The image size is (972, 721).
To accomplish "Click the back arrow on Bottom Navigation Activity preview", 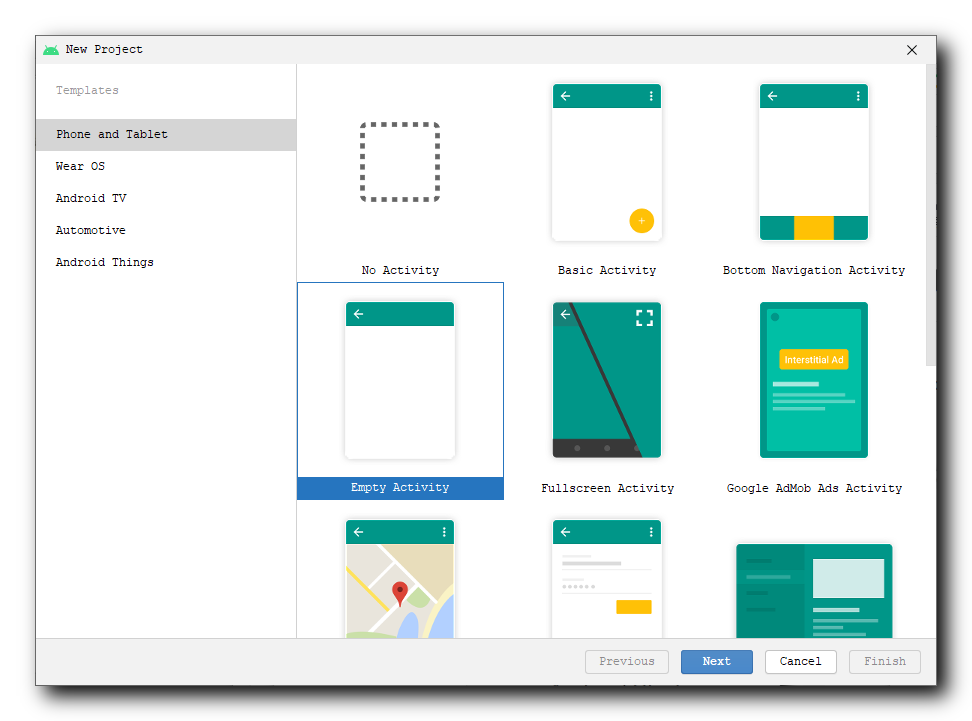I will pyautogui.click(x=772, y=96).
